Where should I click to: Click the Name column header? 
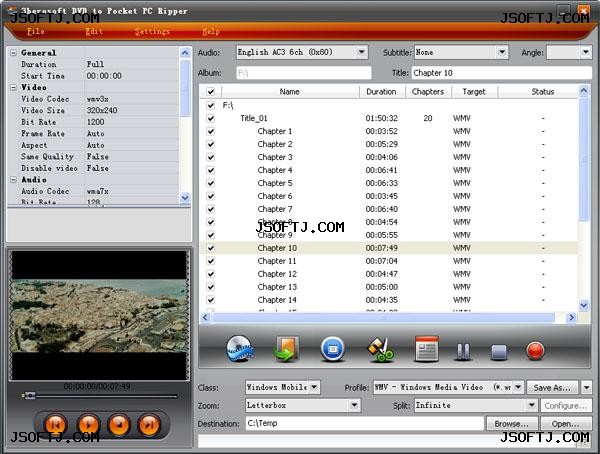pyautogui.click(x=290, y=91)
